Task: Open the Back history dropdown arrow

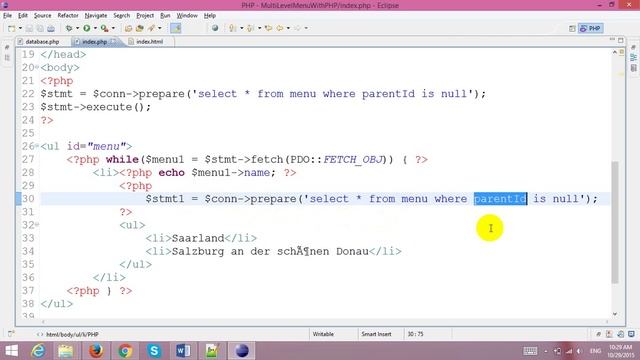Action: click(288, 28)
